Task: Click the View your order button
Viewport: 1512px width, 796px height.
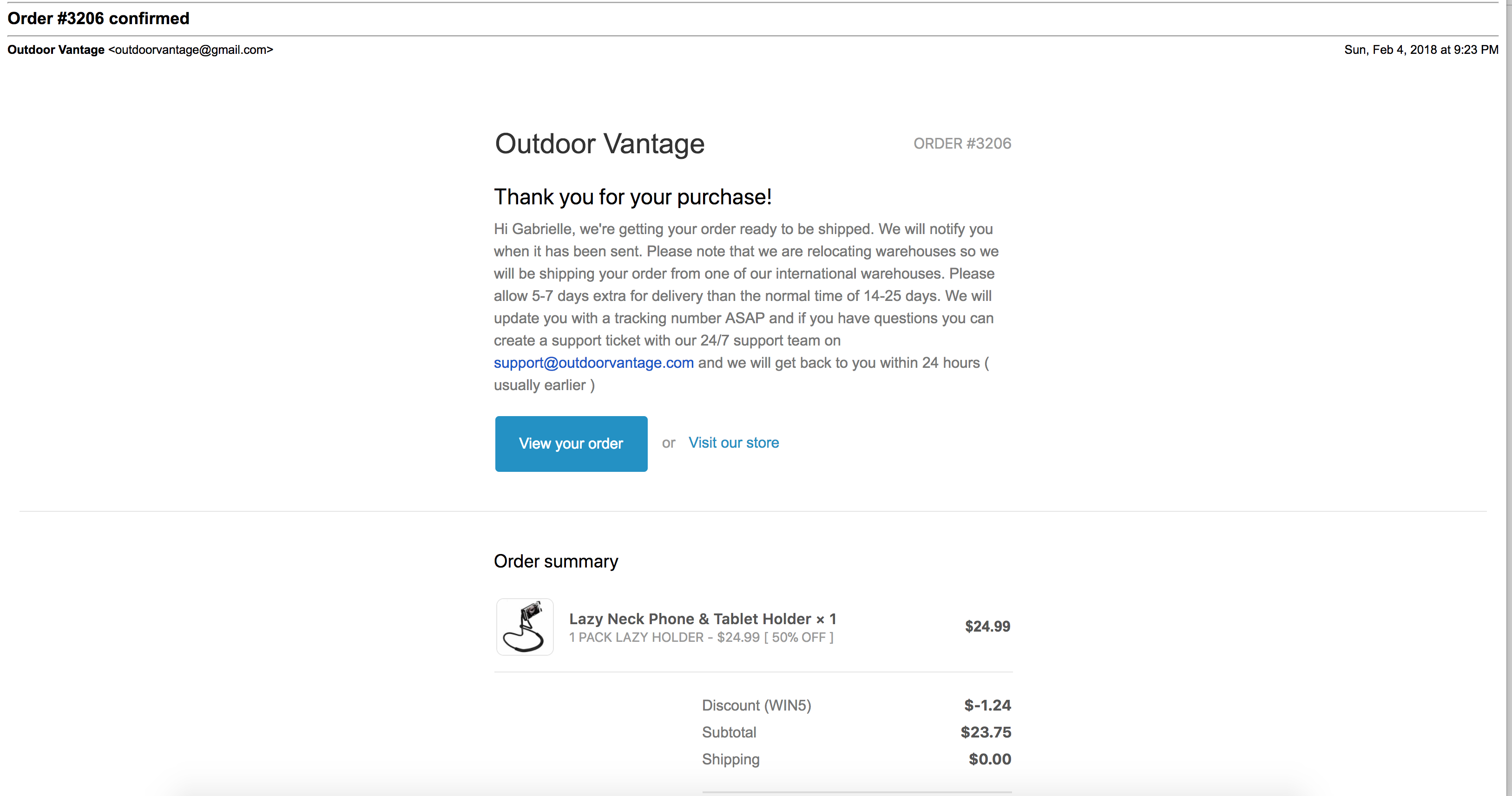Action: coord(571,444)
